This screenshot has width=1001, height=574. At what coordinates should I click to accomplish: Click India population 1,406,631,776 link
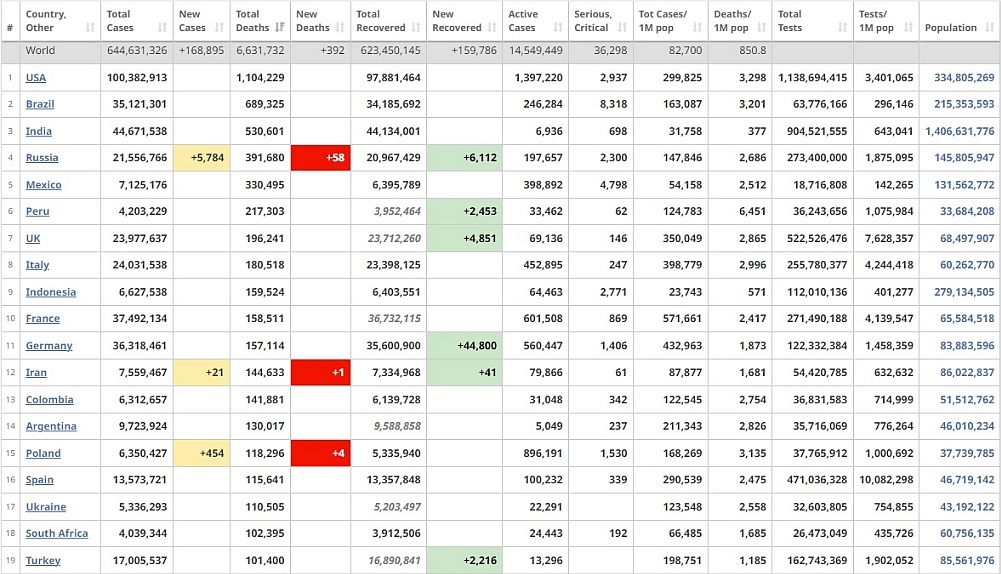tap(960, 131)
